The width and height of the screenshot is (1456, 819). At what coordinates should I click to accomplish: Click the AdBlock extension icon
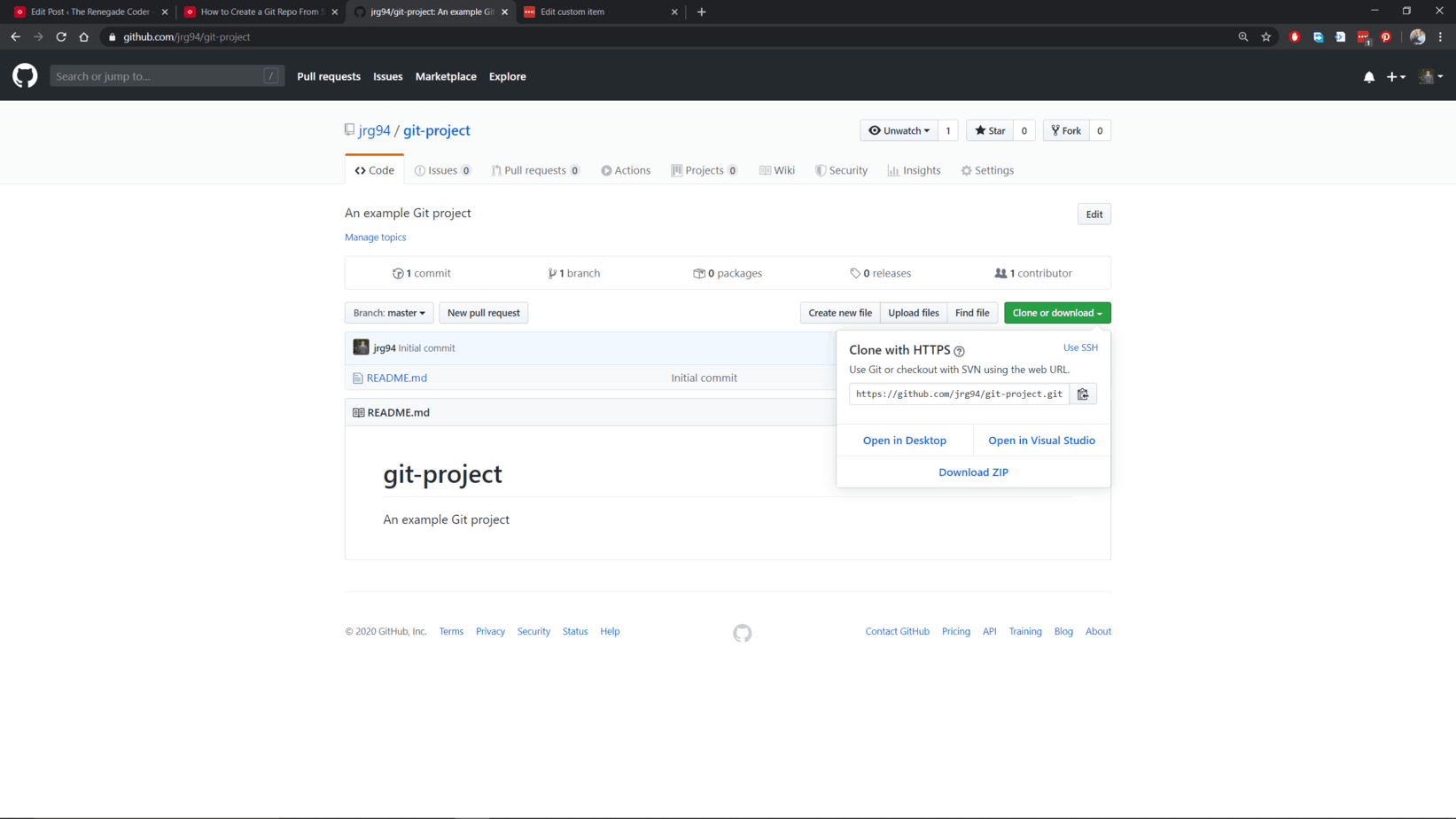click(x=1295, y=37)
